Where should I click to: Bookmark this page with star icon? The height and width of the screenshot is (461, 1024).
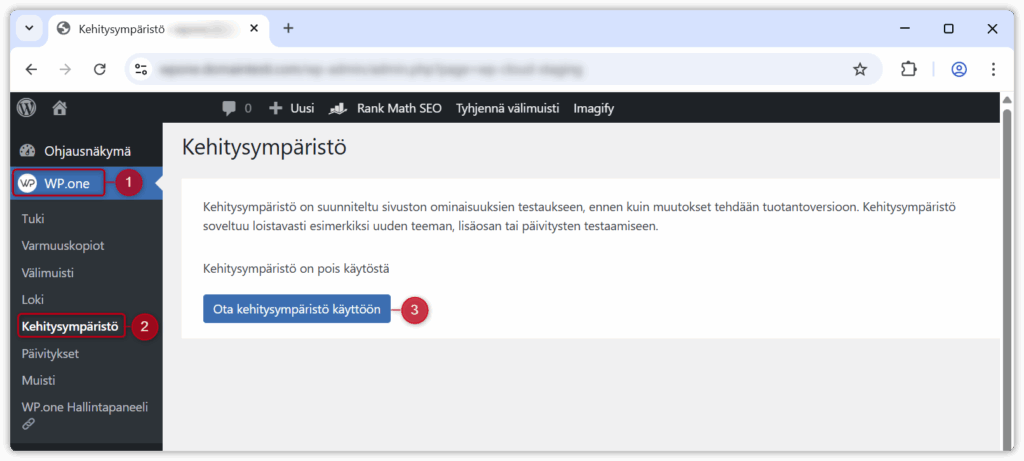[x=859, y=69]
